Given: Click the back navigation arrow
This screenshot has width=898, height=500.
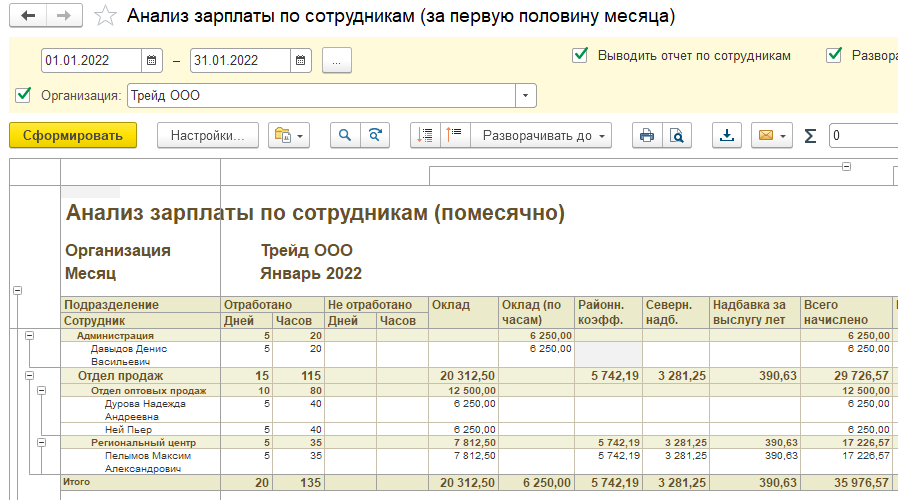Looking at the screenshot, I should click(x=28, y=17).
